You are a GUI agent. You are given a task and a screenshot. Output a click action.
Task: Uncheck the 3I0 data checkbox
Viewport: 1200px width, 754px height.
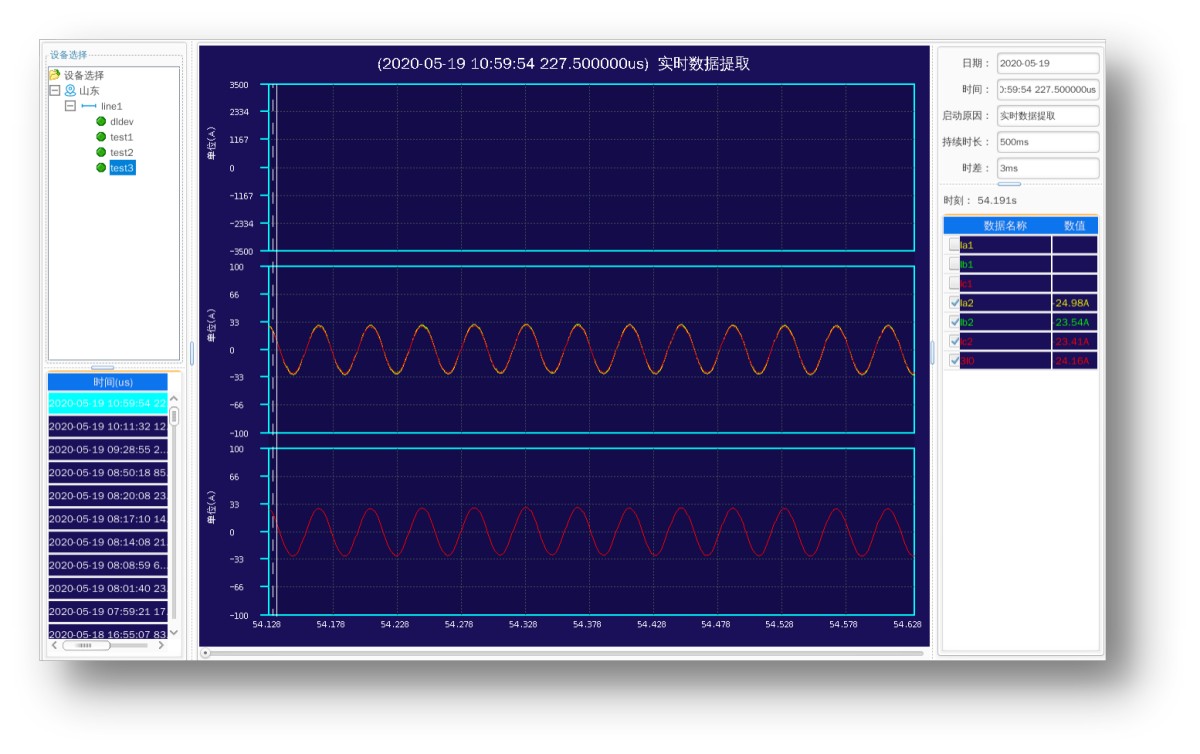point(954,361)
